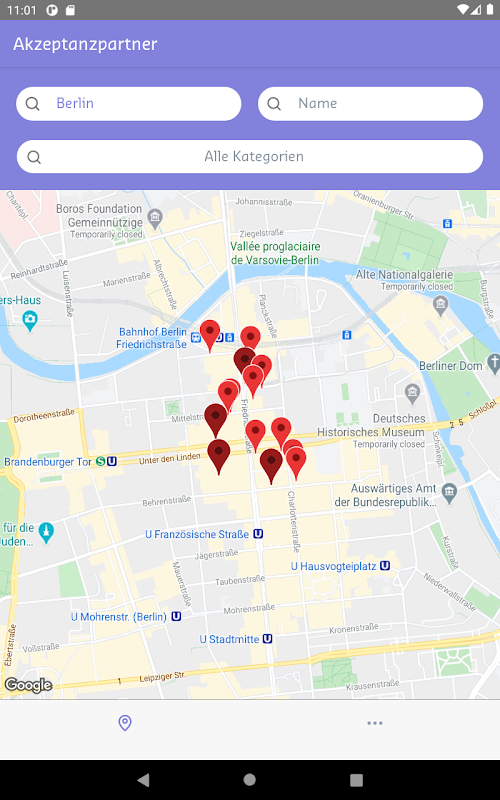Select red pin left of Bahnhof Friedrichstraße icons

210,336
